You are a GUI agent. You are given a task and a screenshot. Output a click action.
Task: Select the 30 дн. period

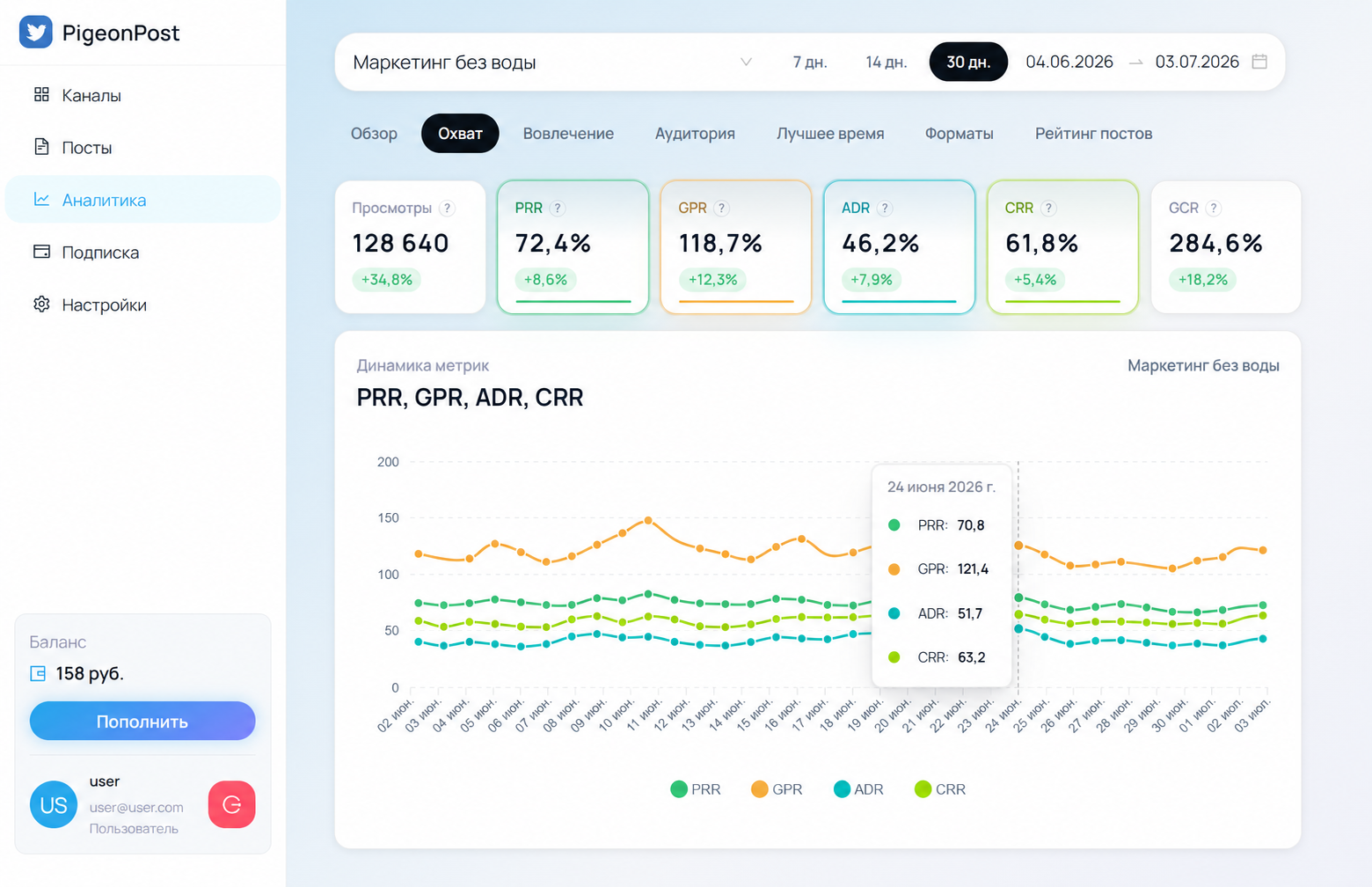tap(968, 62)
